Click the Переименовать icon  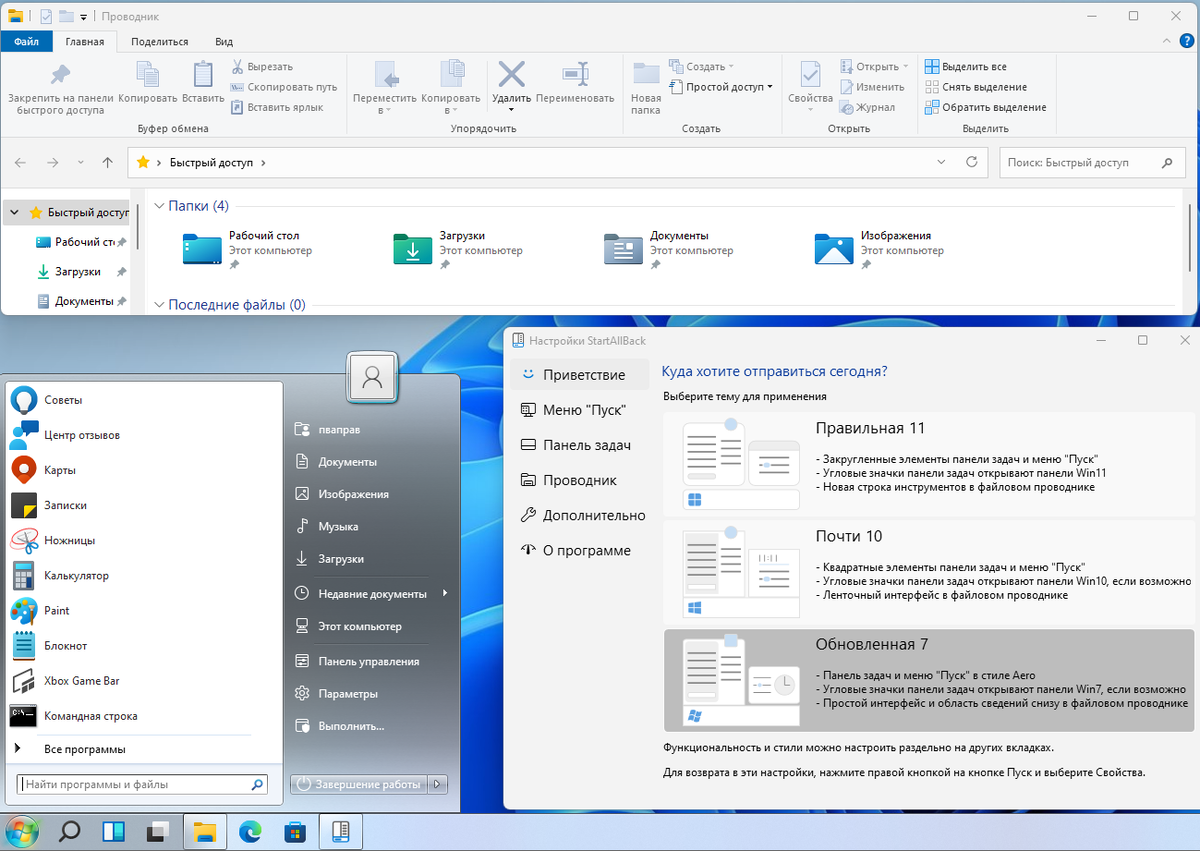pyautogui.click(x=575, y=75)
